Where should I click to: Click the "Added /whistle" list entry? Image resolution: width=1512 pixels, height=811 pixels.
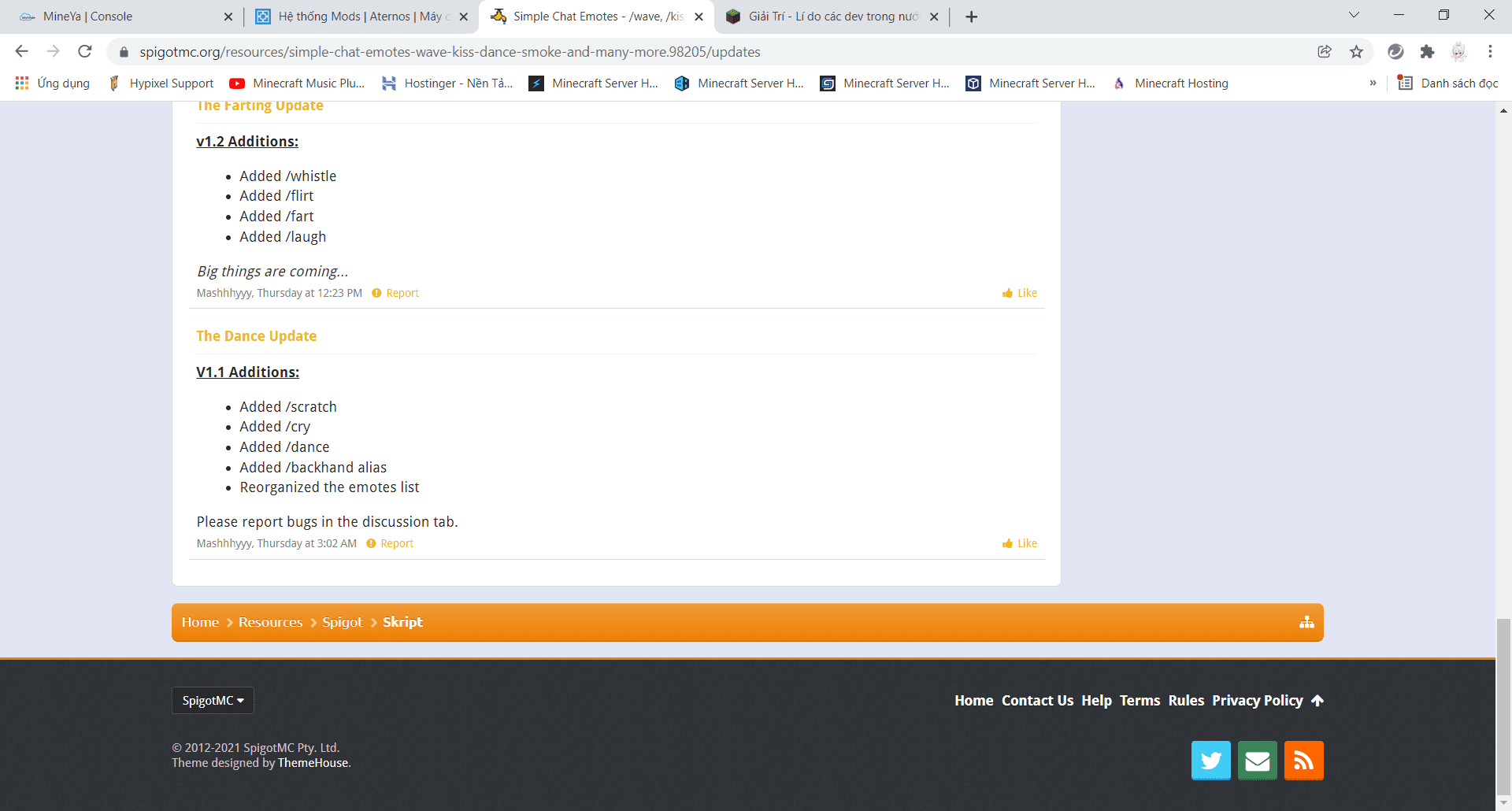click(287, 176)
